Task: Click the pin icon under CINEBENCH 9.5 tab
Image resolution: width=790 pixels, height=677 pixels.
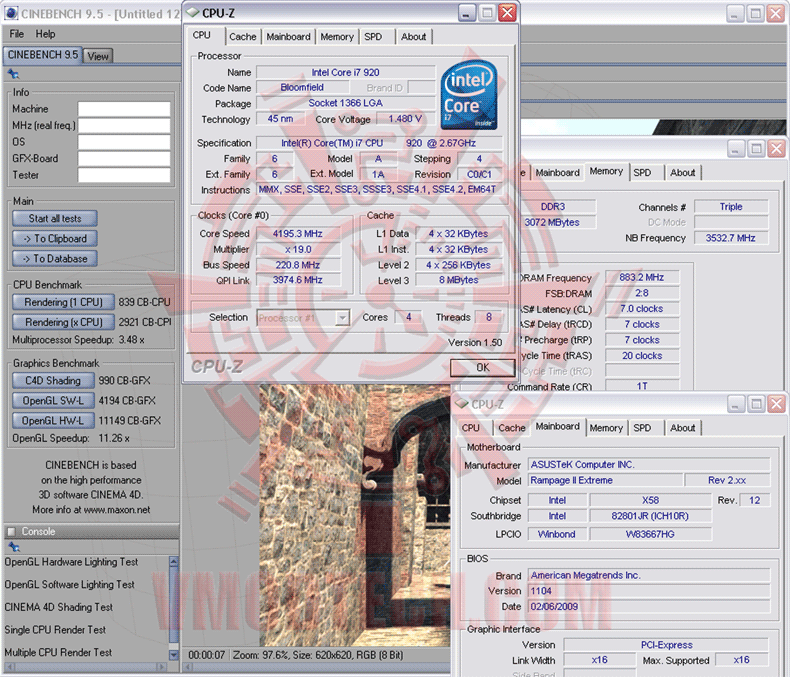Action: point(14,75)
